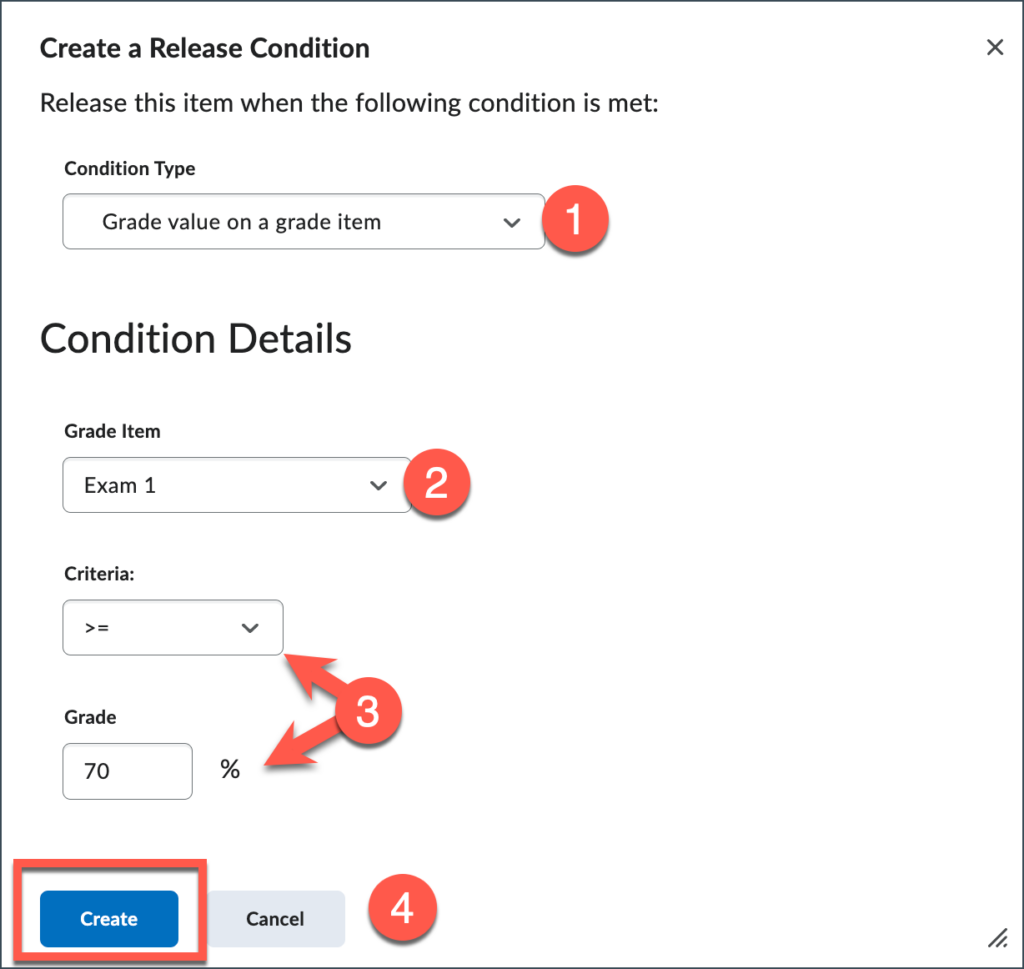Click the Cancel button
Image resolution: width=1024 pixels, height=969 pixels.
click(x=275, y=918)
